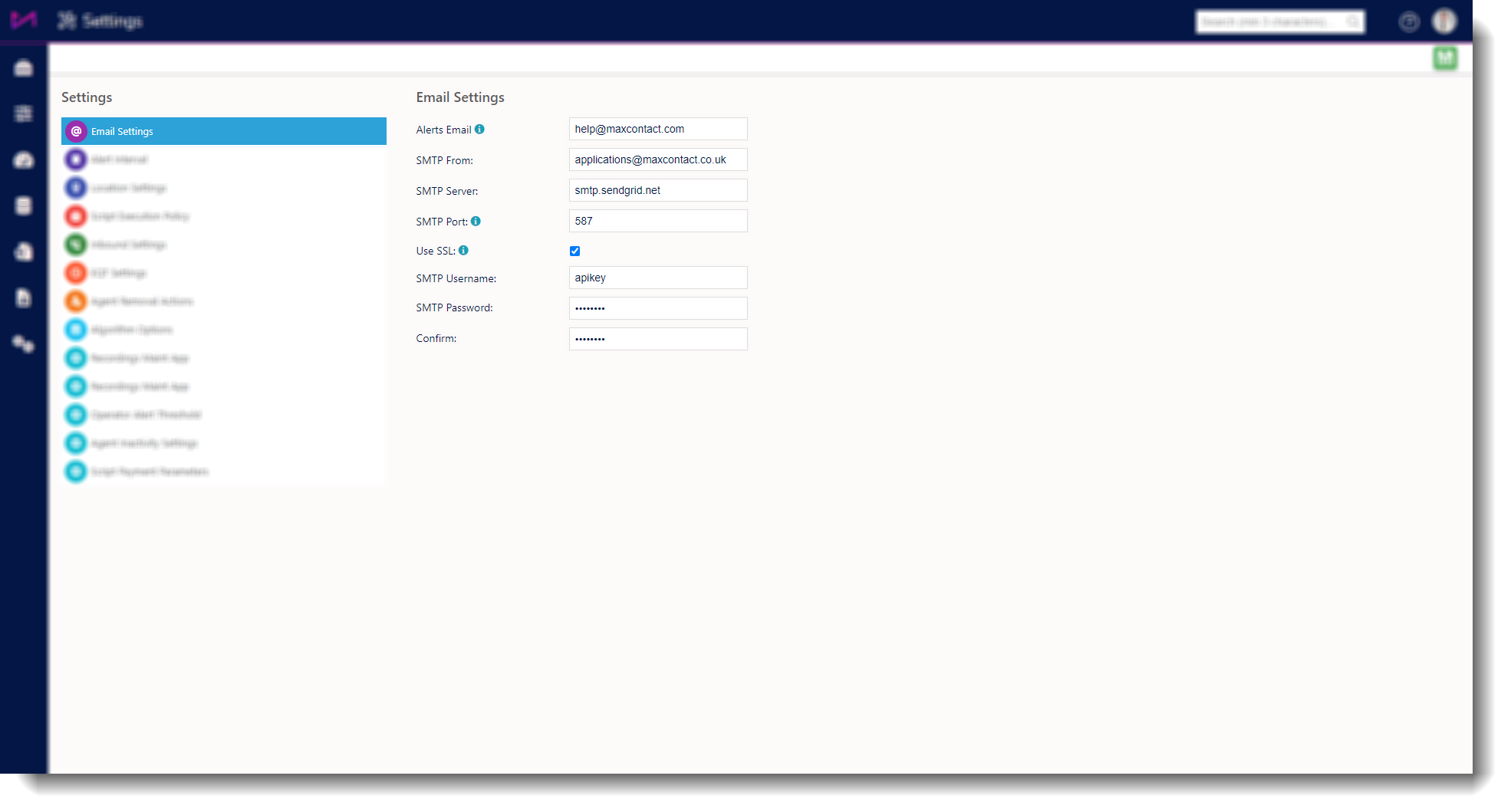1511x812 pixels.
Task: Open the fifth left navigation icon below database
Action: pos(24,251)
